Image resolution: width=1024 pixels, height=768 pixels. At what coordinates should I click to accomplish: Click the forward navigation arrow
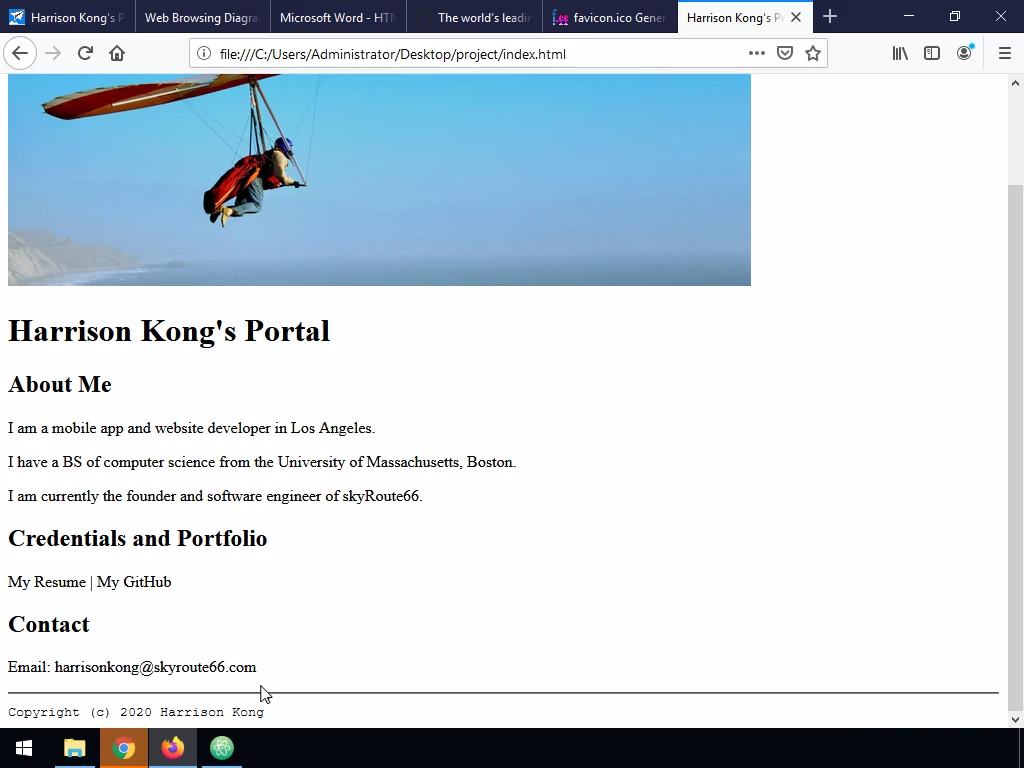pos(53,54)
